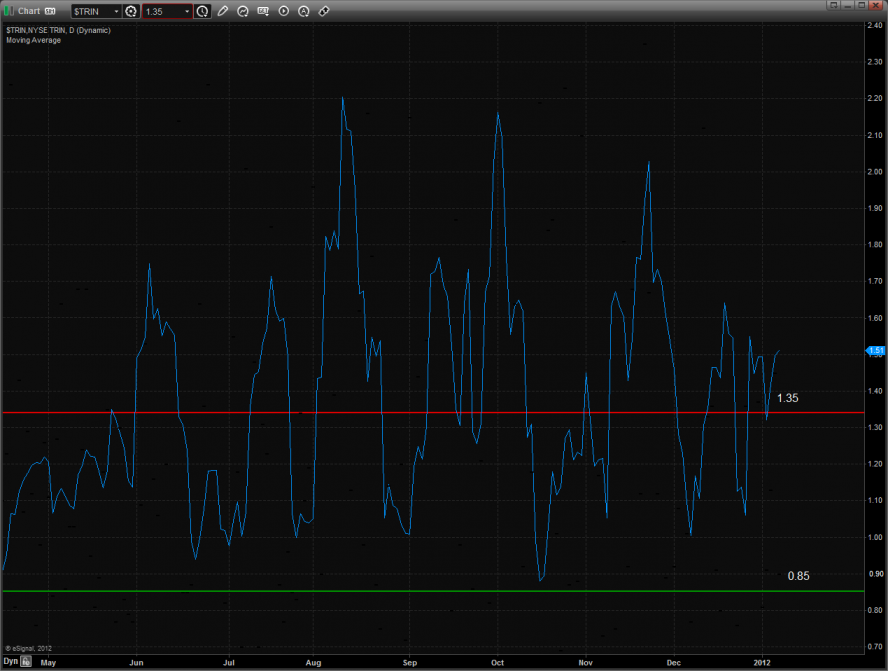Click the Moving Average study label
The image size is (888, 671).
pos(34,40)
